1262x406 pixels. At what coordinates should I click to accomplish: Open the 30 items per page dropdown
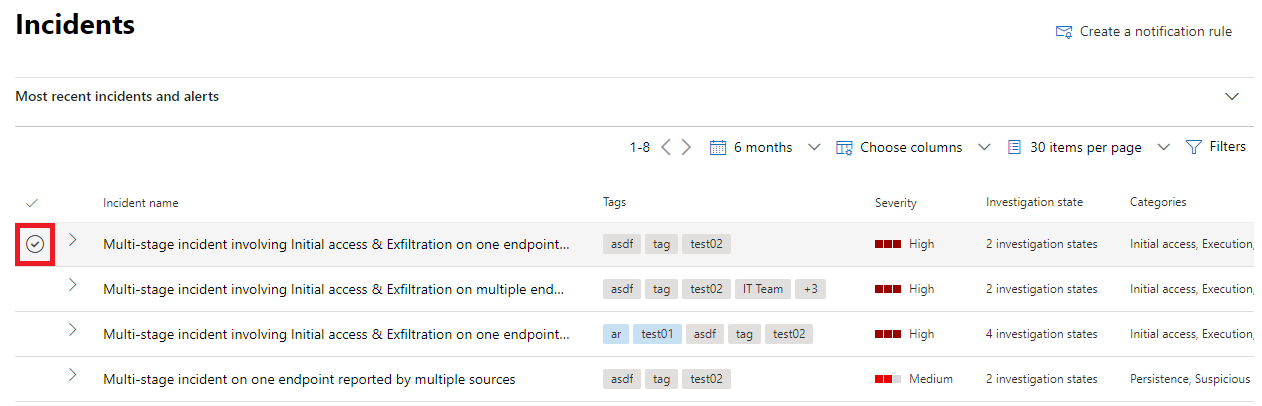[x=1163, y=148]
